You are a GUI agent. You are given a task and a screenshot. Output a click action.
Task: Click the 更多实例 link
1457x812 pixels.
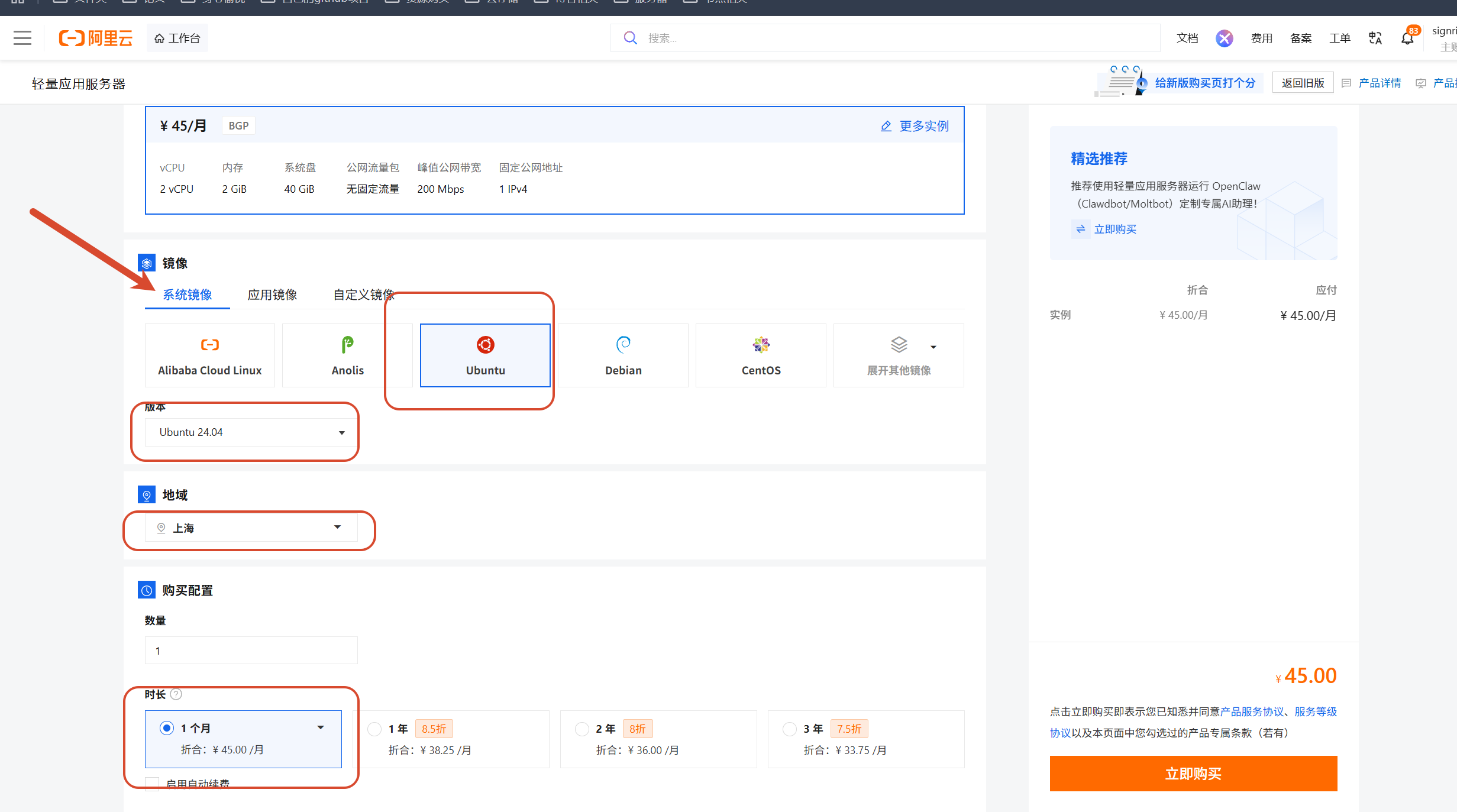point(924,126)
